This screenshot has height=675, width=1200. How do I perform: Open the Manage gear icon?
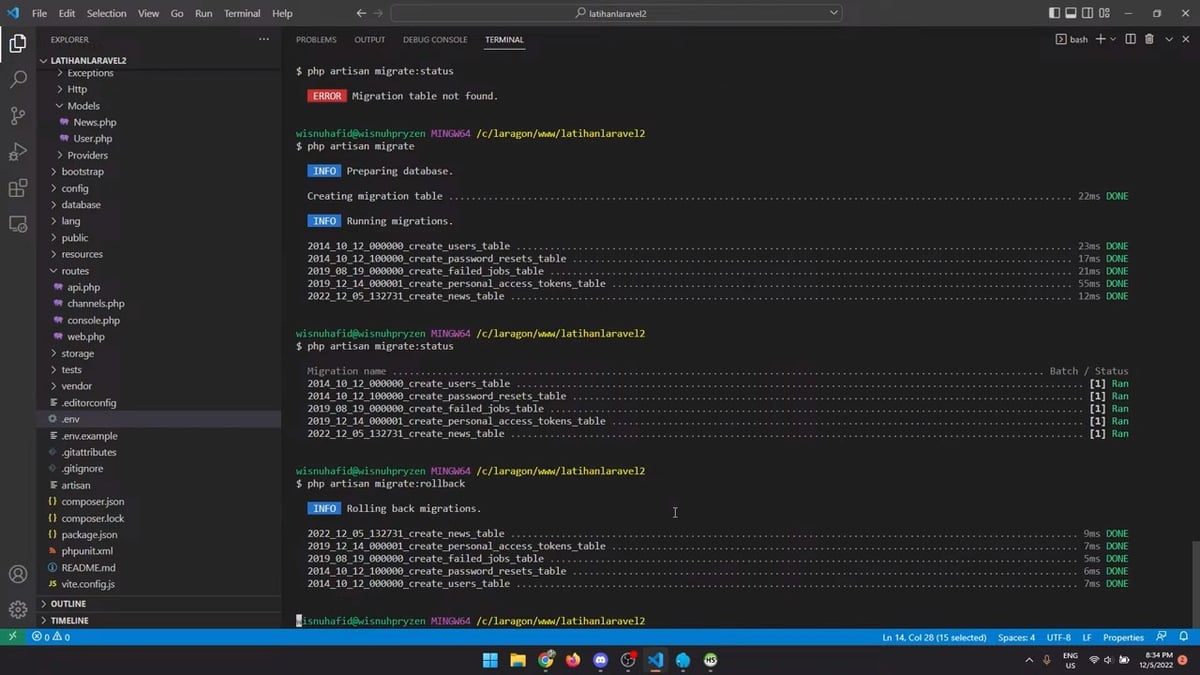[x=17, y=609]
